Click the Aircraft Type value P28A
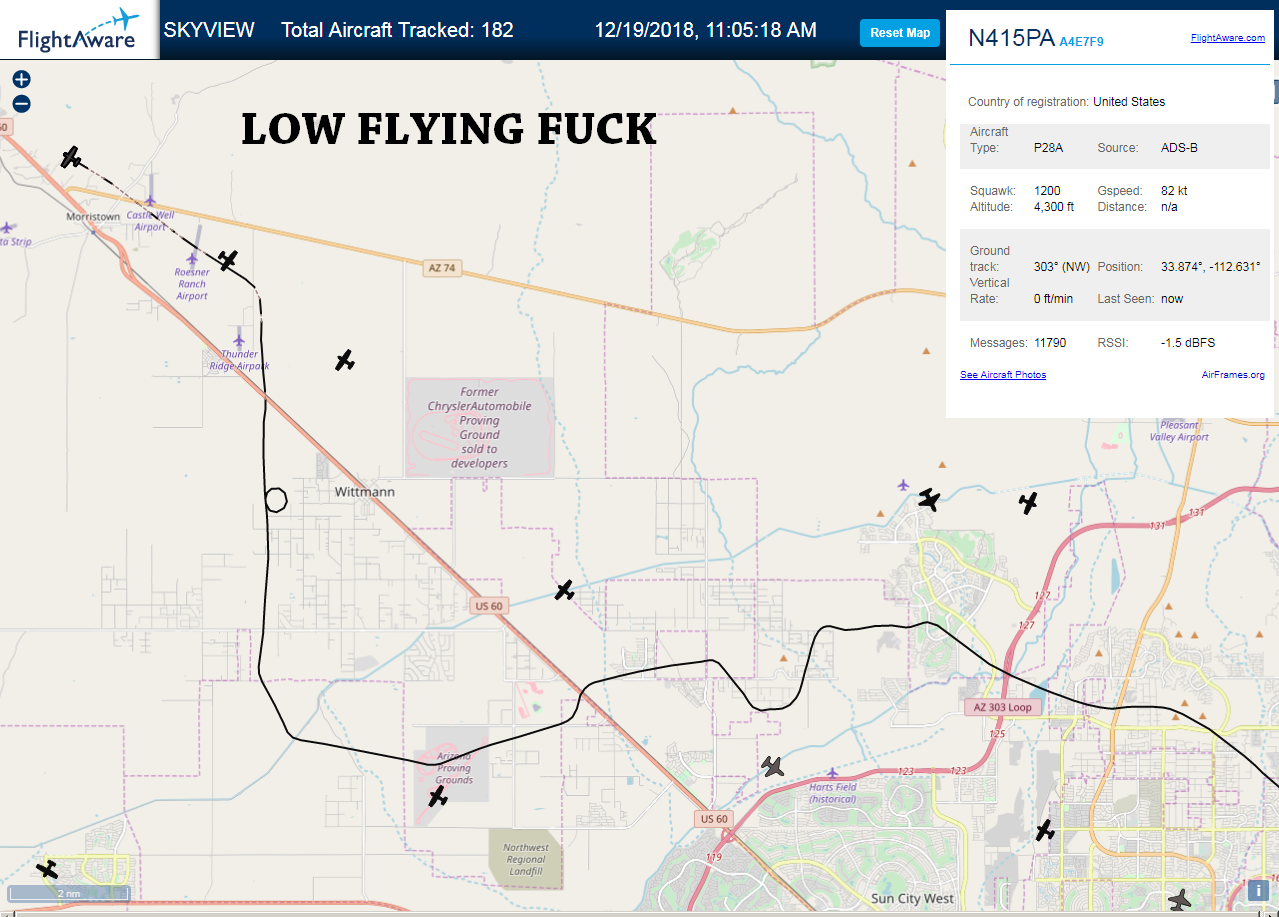 click(1048, 148)
